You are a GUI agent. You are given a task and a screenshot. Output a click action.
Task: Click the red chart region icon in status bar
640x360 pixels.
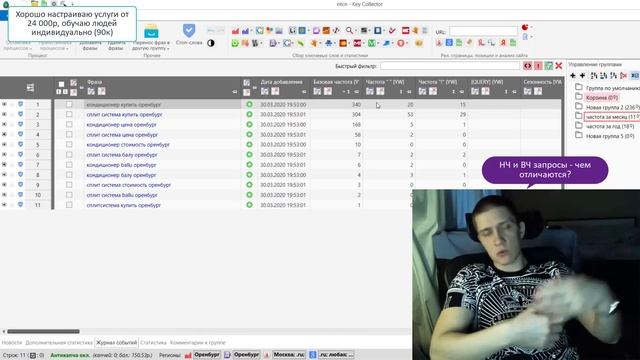click(x=188, y=355)
